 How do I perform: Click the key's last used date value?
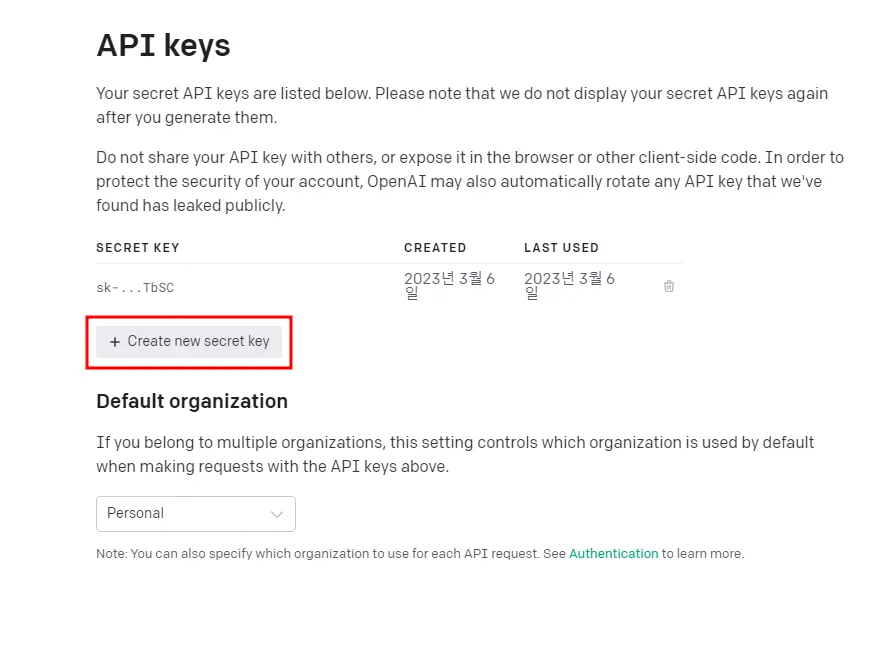tap(569, 285)
